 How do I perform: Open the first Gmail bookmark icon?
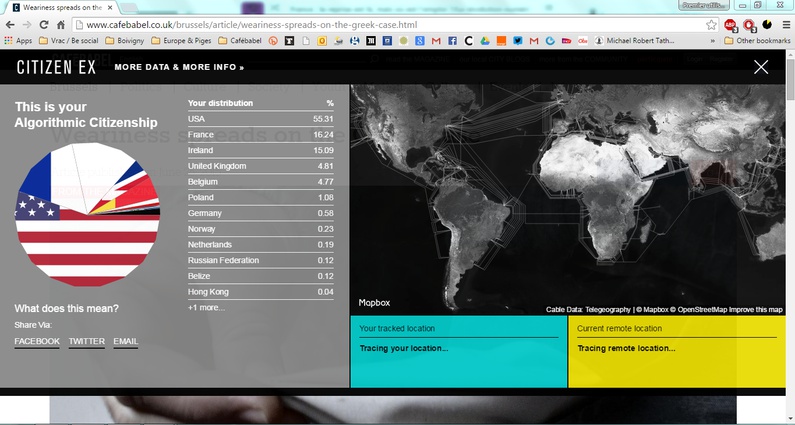coord(436,41)
